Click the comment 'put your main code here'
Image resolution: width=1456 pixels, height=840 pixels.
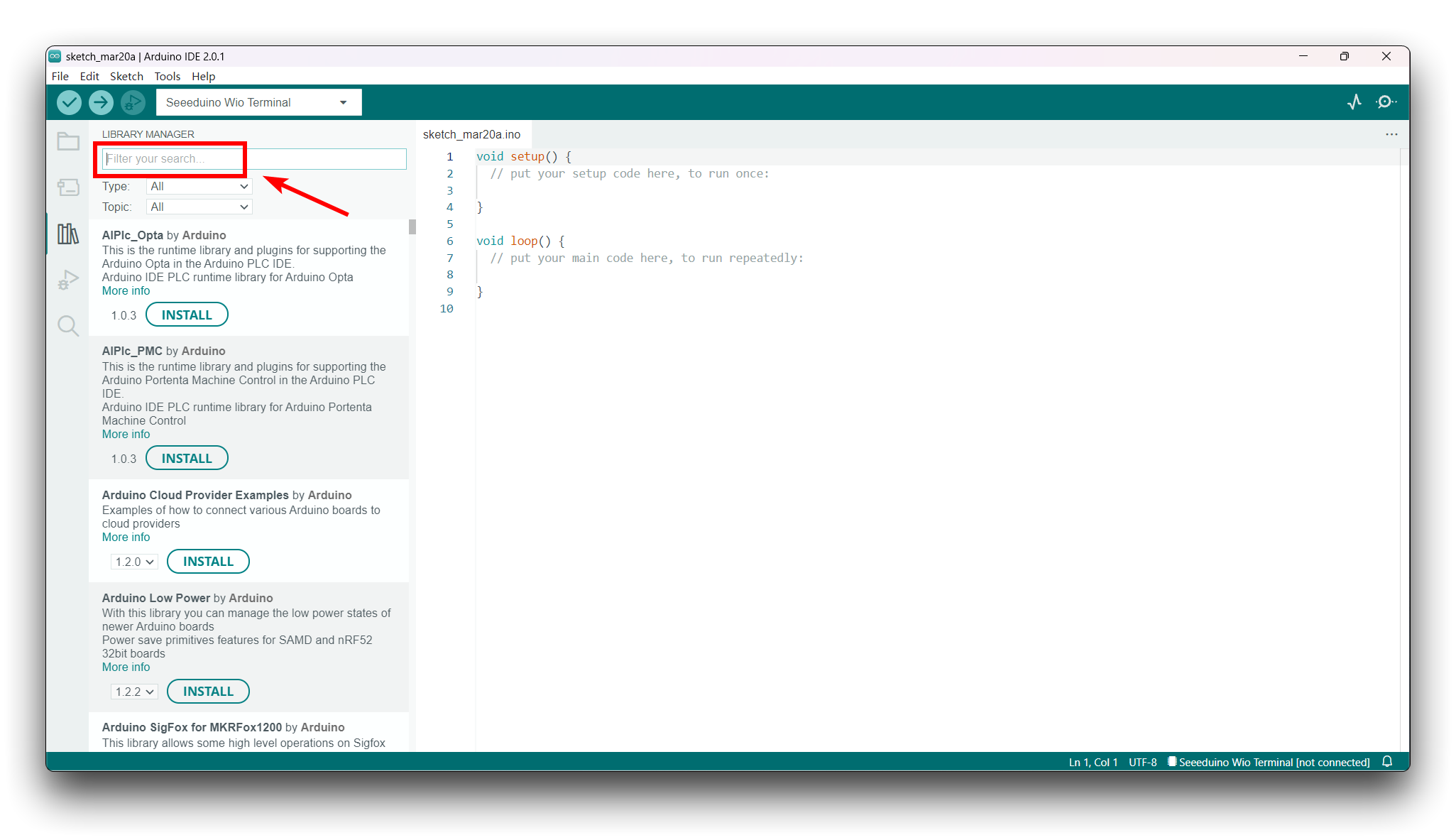coord(647,258)
